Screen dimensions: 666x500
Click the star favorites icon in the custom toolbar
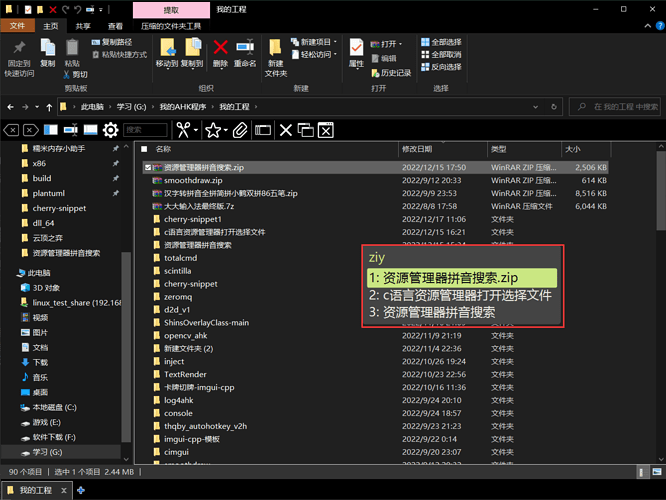coord(212,130)
